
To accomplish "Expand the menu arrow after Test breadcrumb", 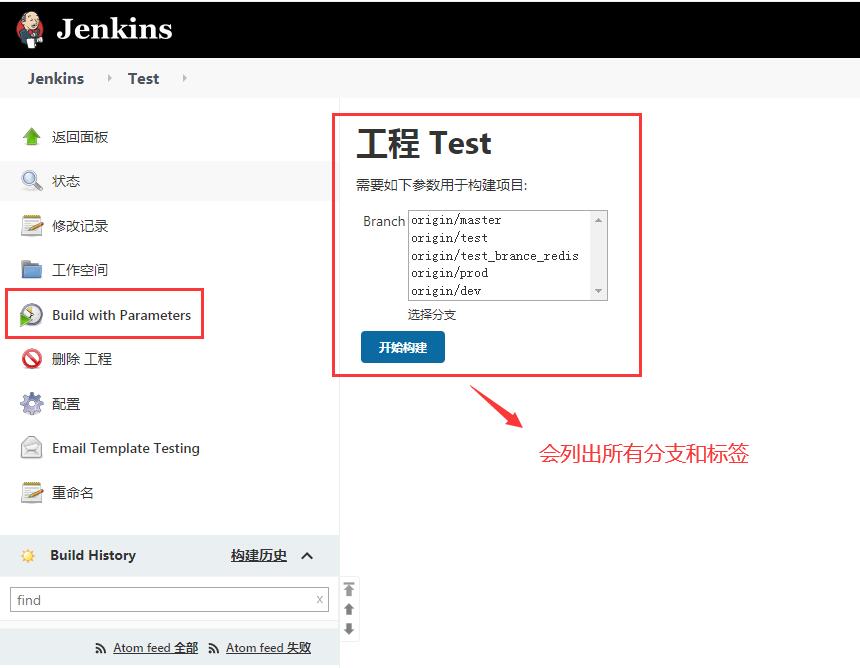I will (x=184, y=78).
